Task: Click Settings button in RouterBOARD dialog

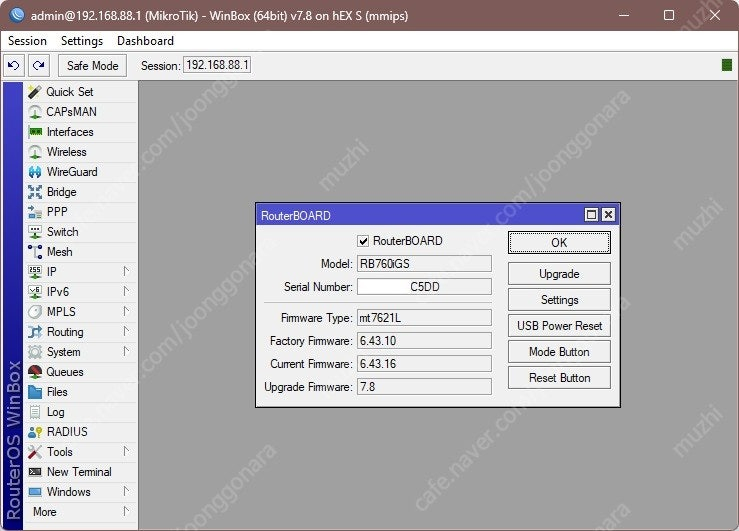Action: point(559,300)
